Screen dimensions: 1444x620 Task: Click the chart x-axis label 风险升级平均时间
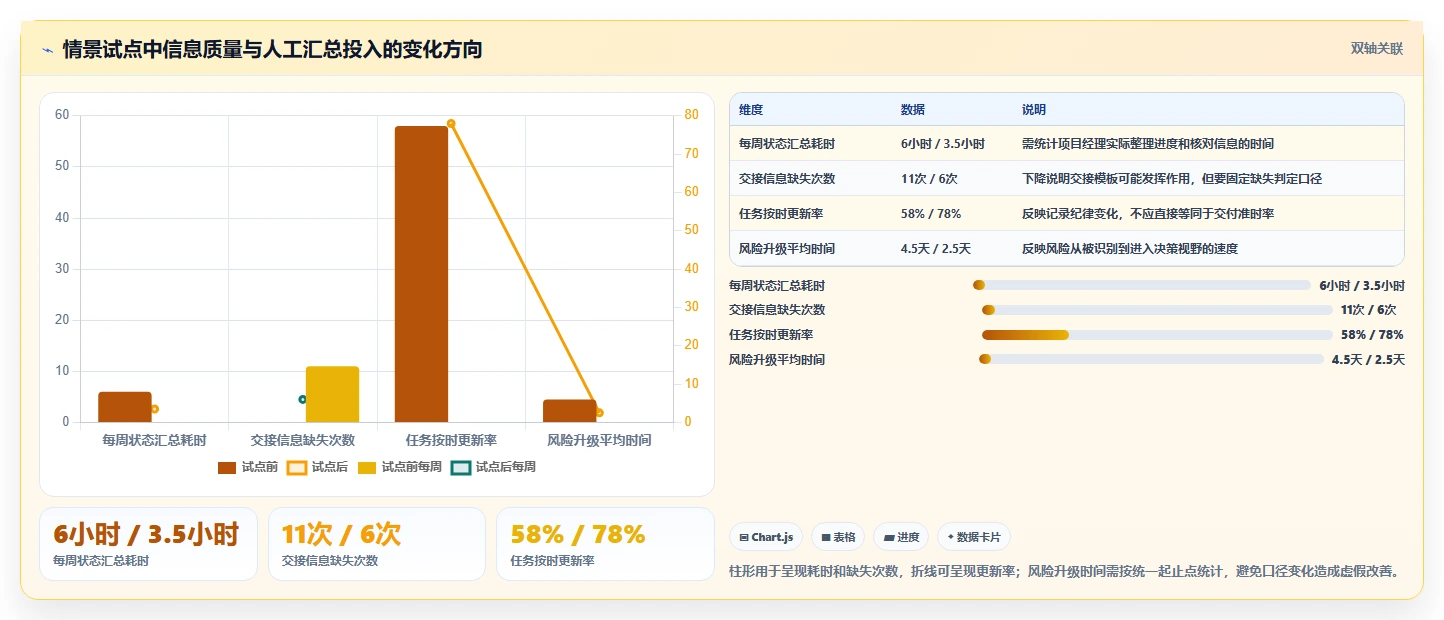pyautogui.click(x=599, y=440)
